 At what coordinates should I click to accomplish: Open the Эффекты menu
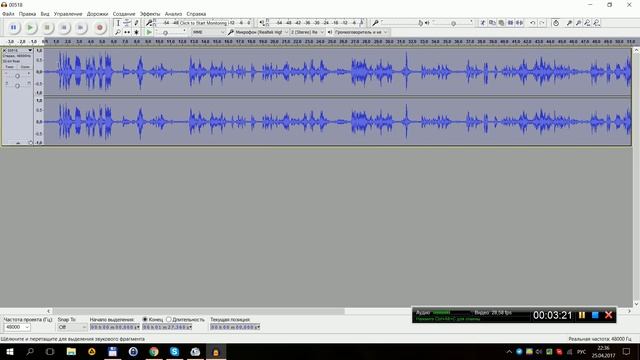coord(150,14)
